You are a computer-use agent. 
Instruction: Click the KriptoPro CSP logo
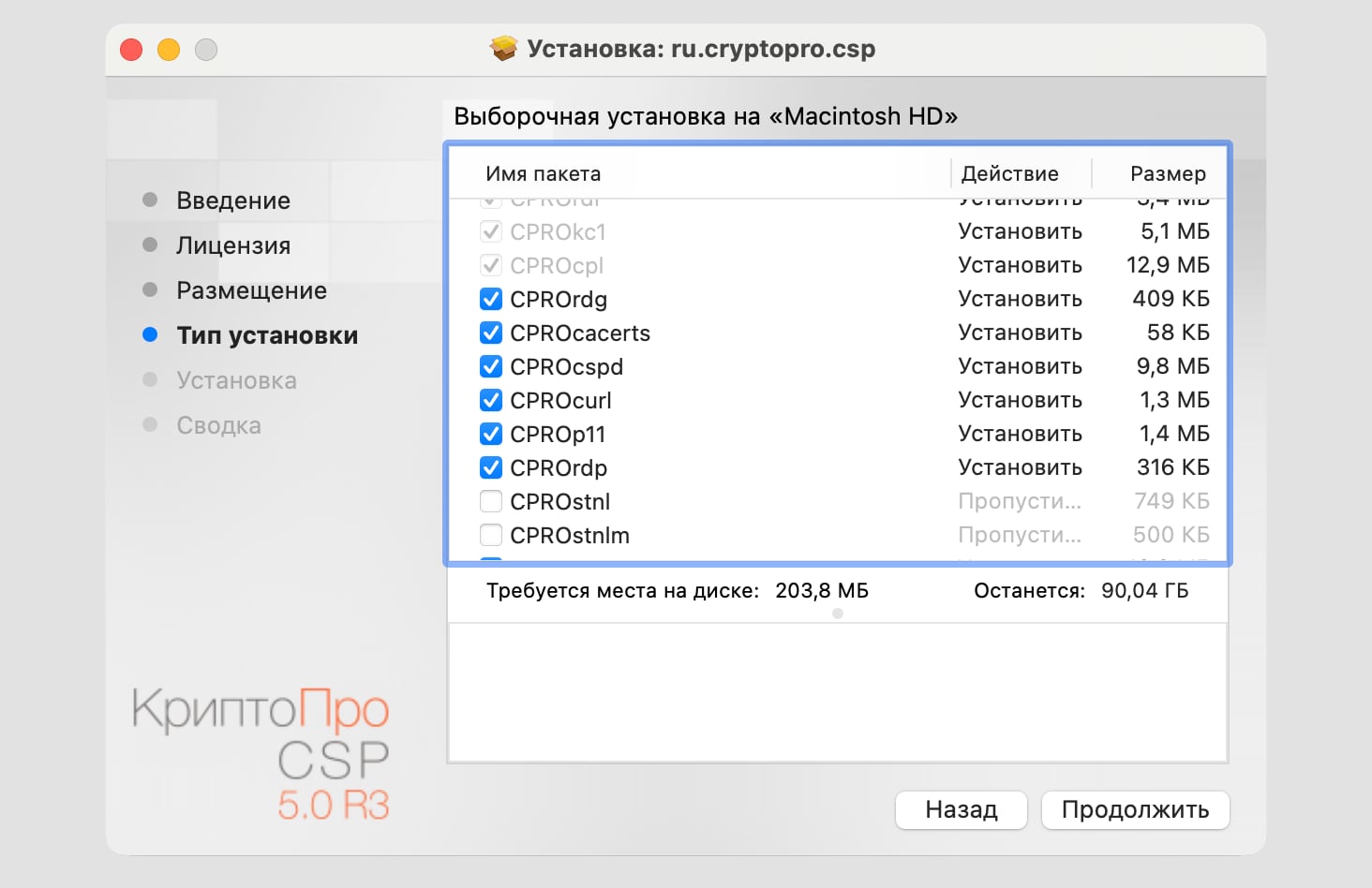coord(261,754)
